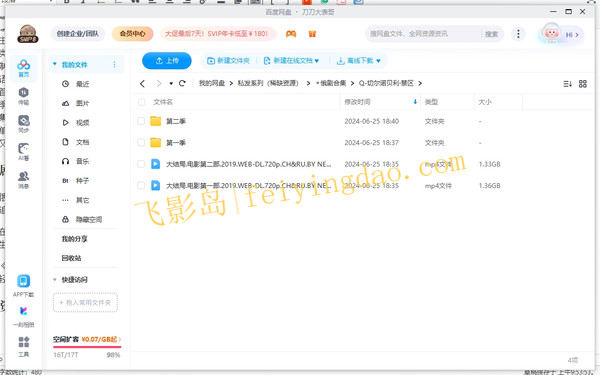Collapse the 快捷访问 section arrow
This screenshot has width=600, height=375.
[55, 280]
